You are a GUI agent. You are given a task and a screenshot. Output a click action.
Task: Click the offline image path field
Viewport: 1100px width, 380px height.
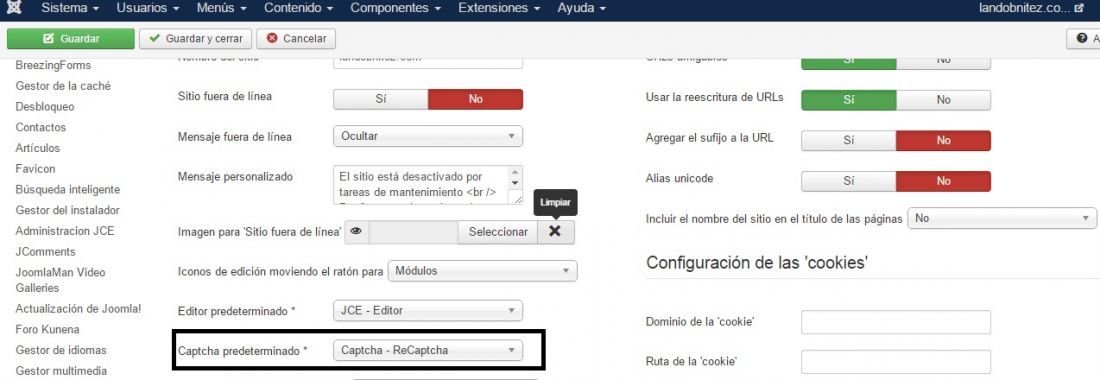tap(414, 232)
